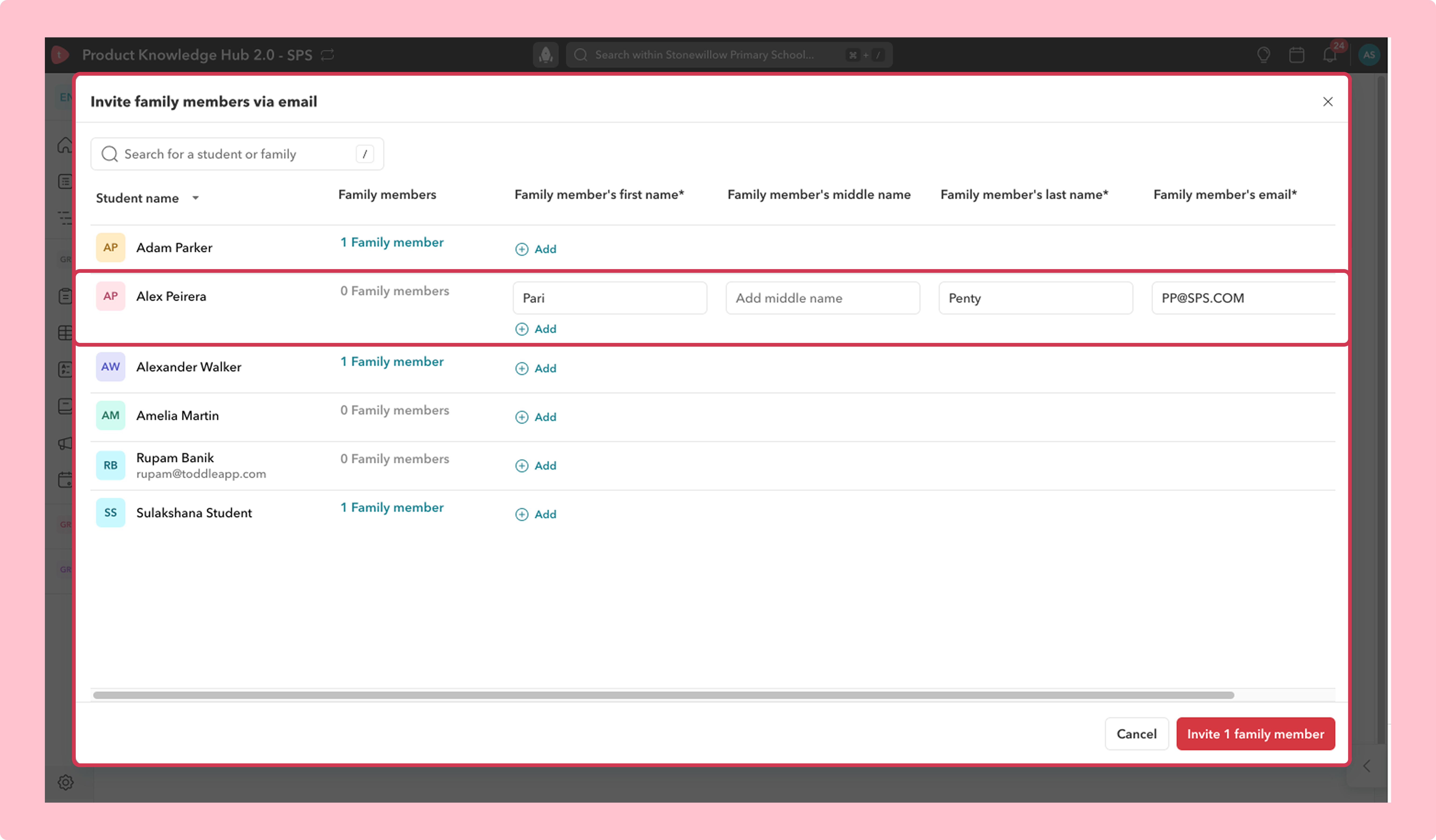Click Rupam Banik's 0 Family members text
The width and height of the screenshot is (1436, 840).
coord(395,459)
